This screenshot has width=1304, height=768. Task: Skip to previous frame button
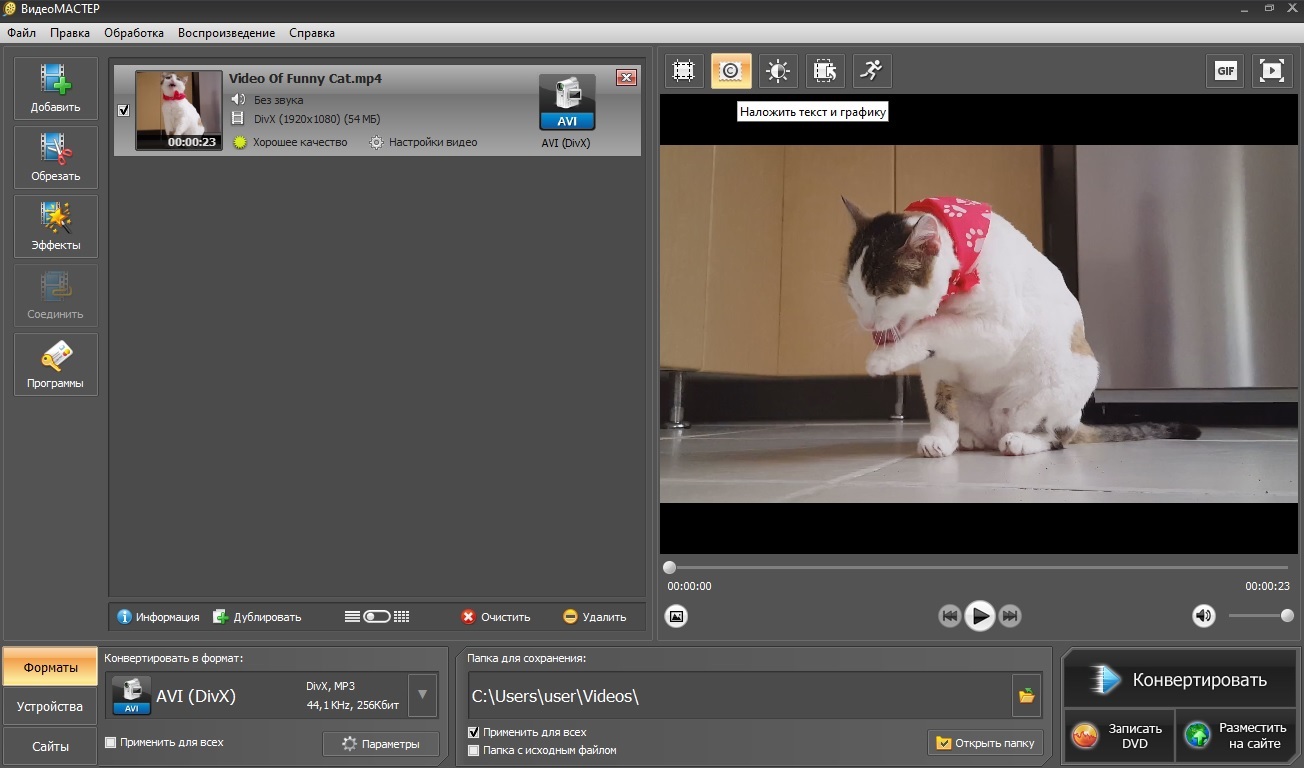[950, 616]
